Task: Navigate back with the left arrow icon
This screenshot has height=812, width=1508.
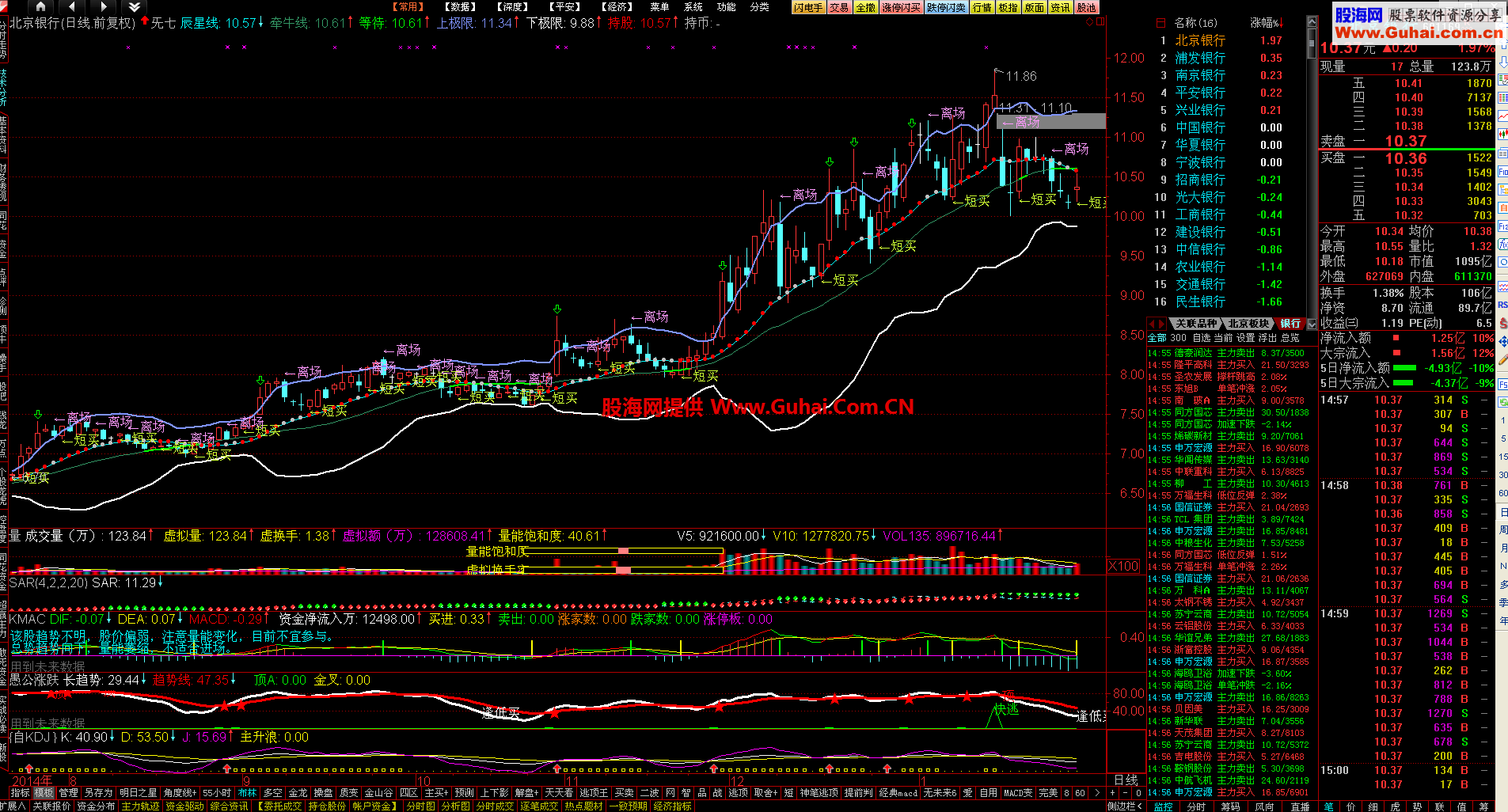Action: click(72, 6)
